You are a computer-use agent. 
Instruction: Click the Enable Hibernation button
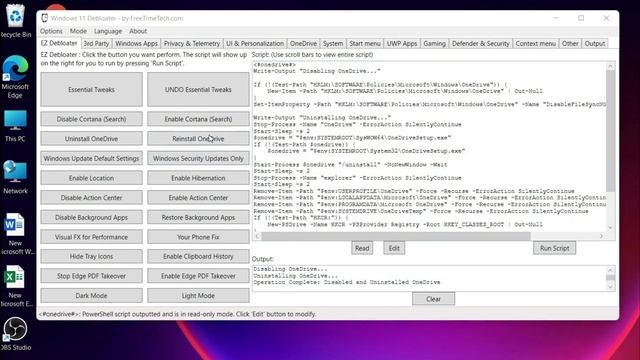(x=198, y=178)
